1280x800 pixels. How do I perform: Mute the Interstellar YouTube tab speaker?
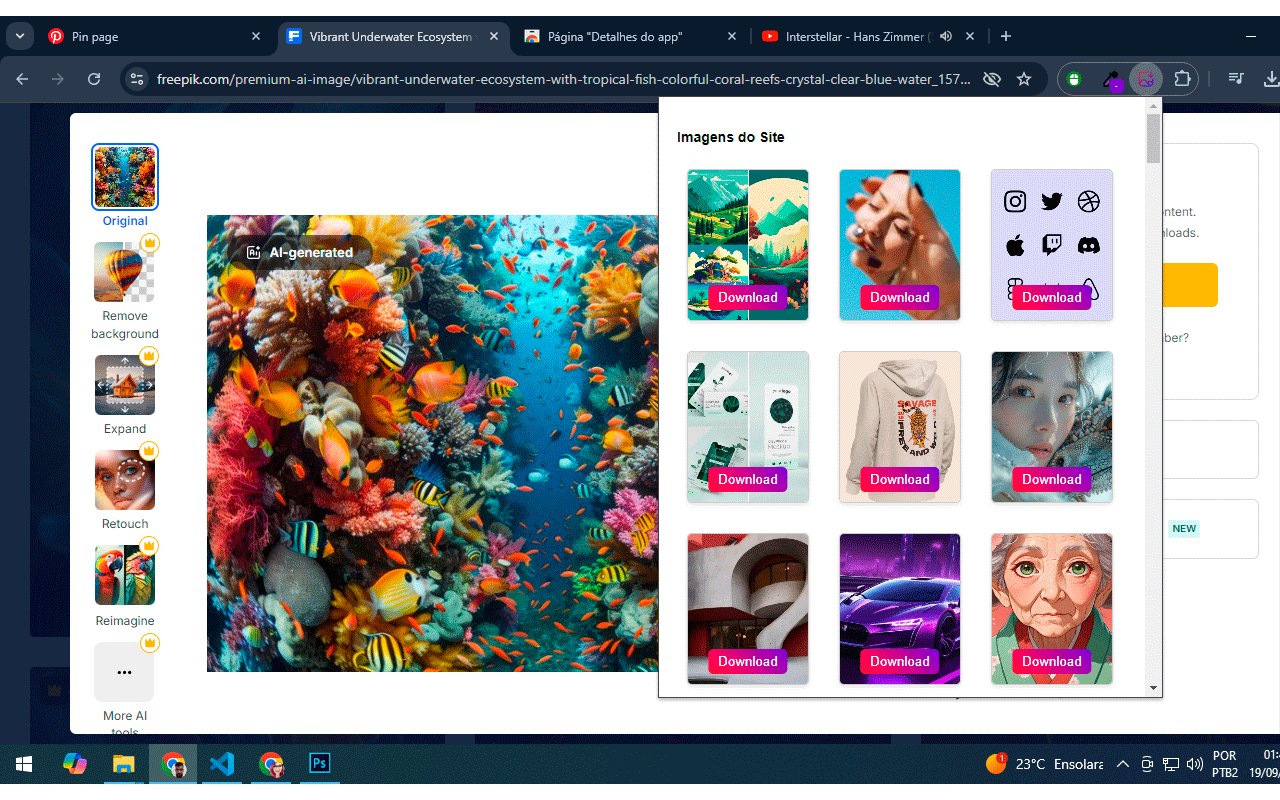tap(945, 36)
